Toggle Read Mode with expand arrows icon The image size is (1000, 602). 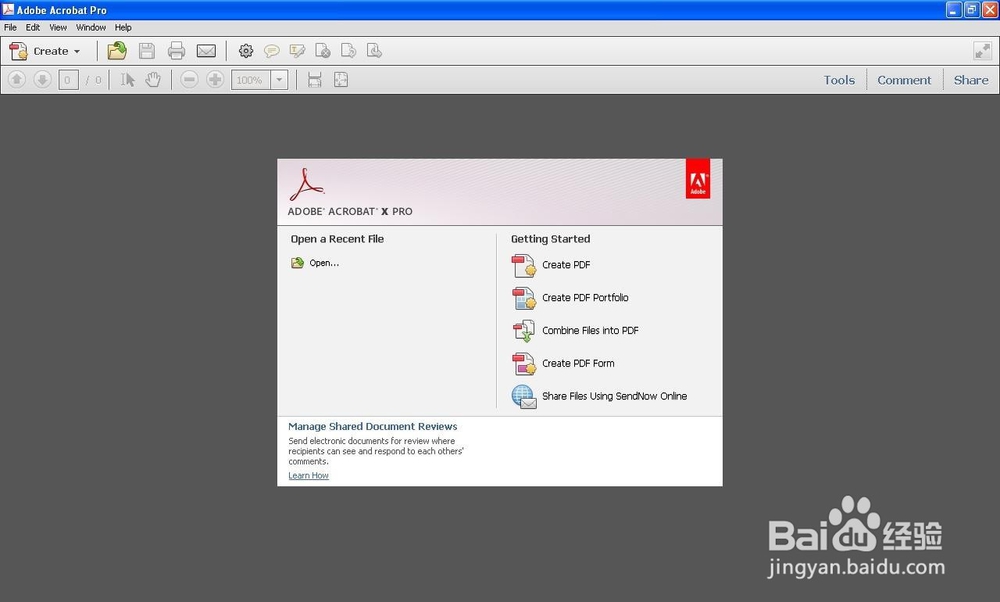(x=982, y=51)
